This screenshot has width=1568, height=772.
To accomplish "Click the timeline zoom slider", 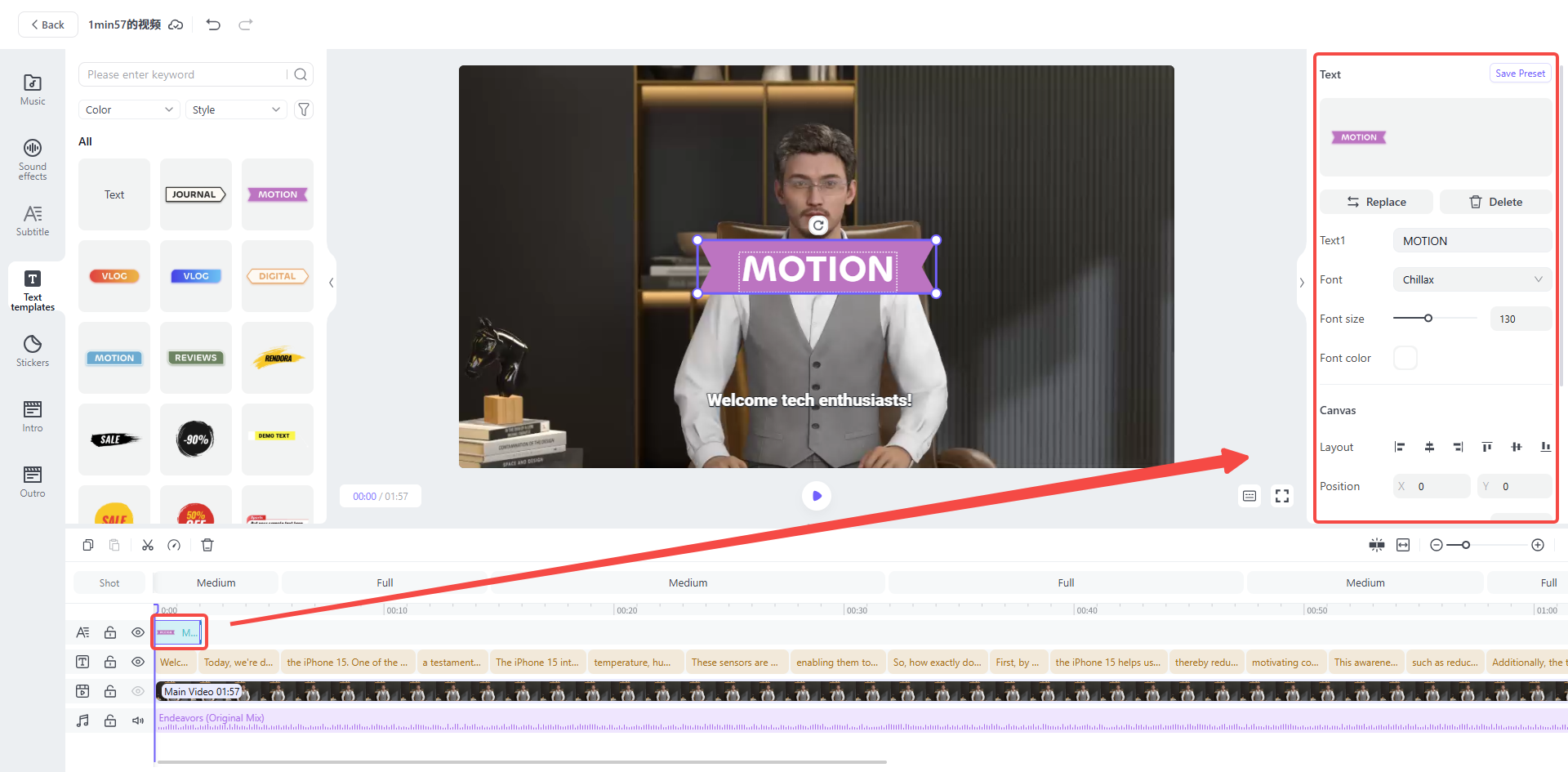I will point(1486,545).
